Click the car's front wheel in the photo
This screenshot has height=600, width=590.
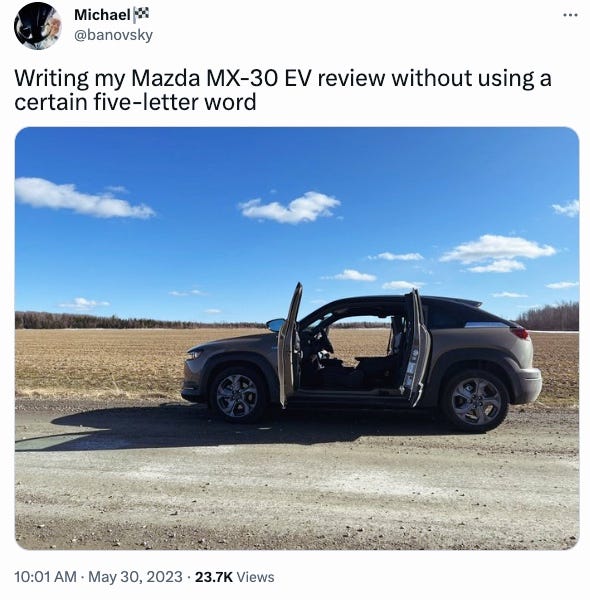[x=238, y=395]
